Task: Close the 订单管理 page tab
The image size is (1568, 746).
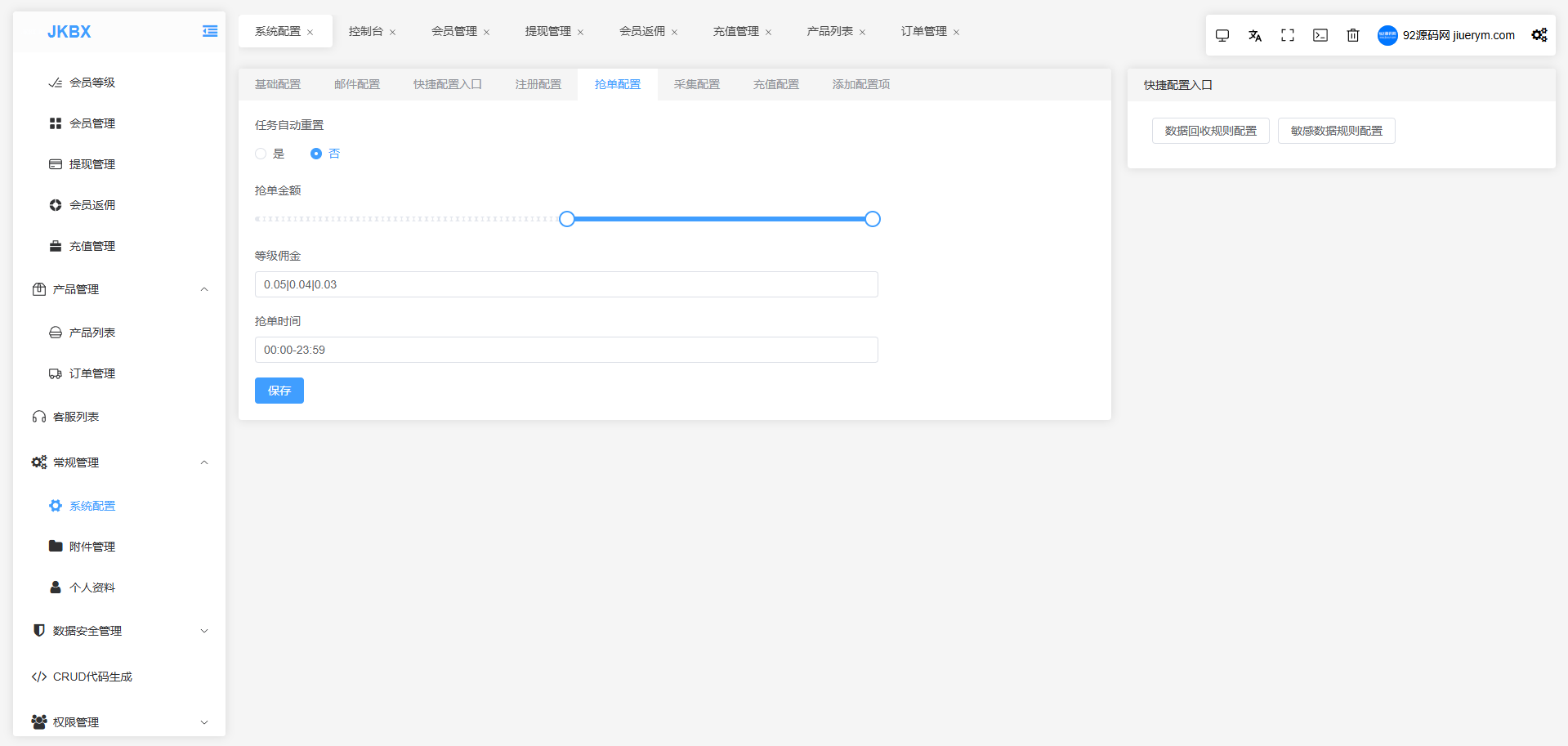Action: pos(957,32)
